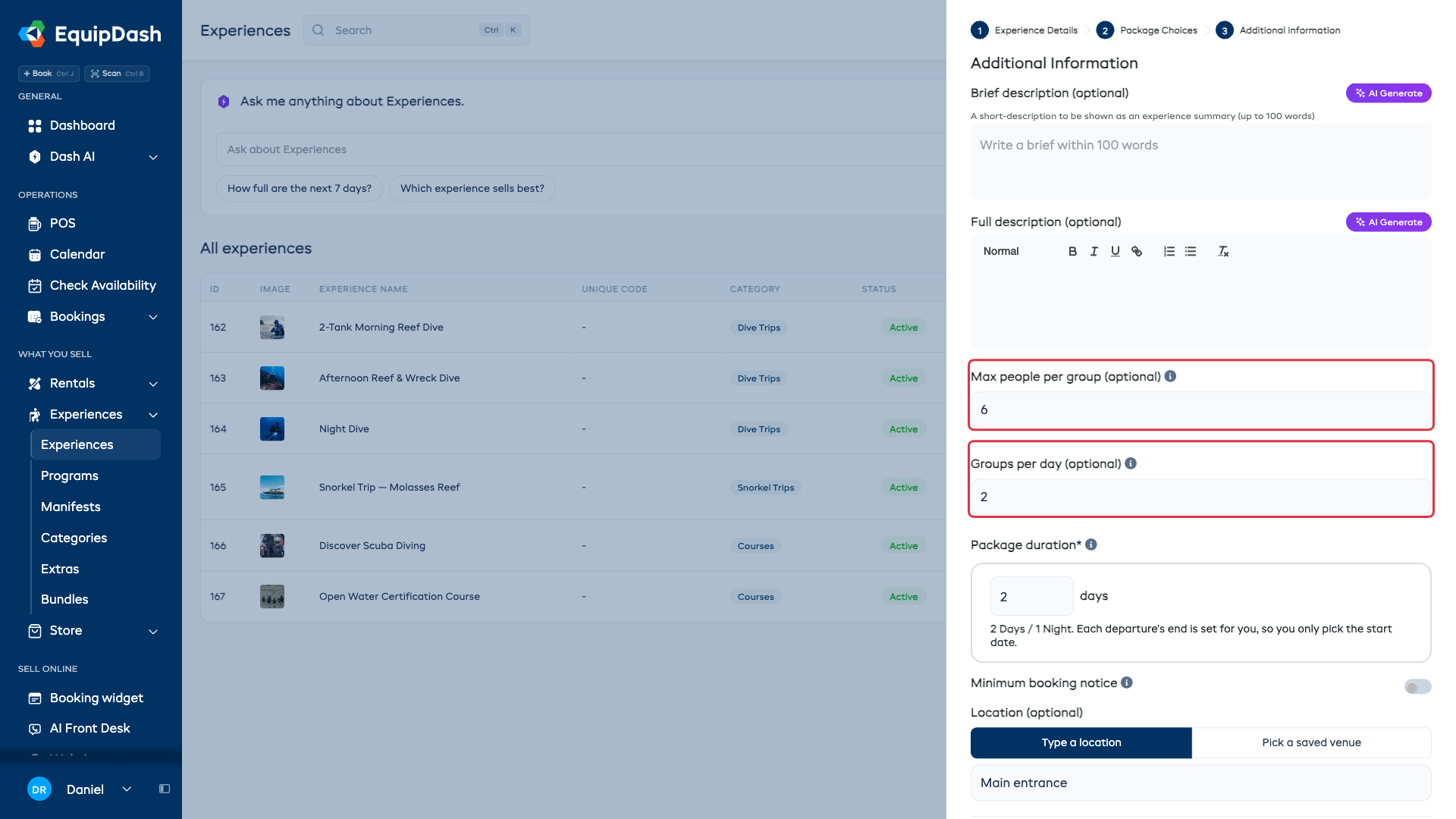The height and width of the screenshot is (819, 1456).
Task: Click the Dash AI hexagon icon in Ask panel
Action: pos(224,102)
